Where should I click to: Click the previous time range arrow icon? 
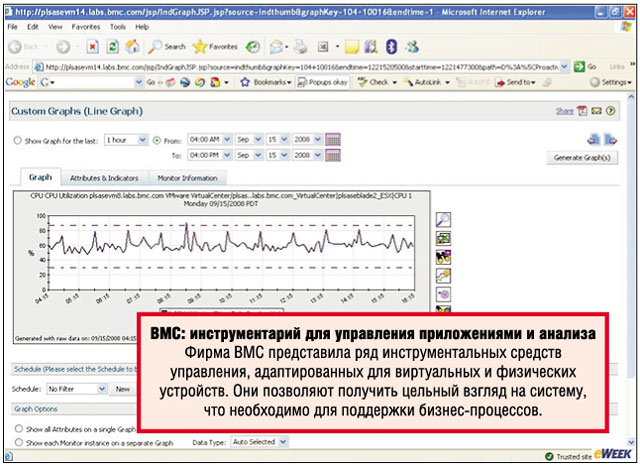593,140
